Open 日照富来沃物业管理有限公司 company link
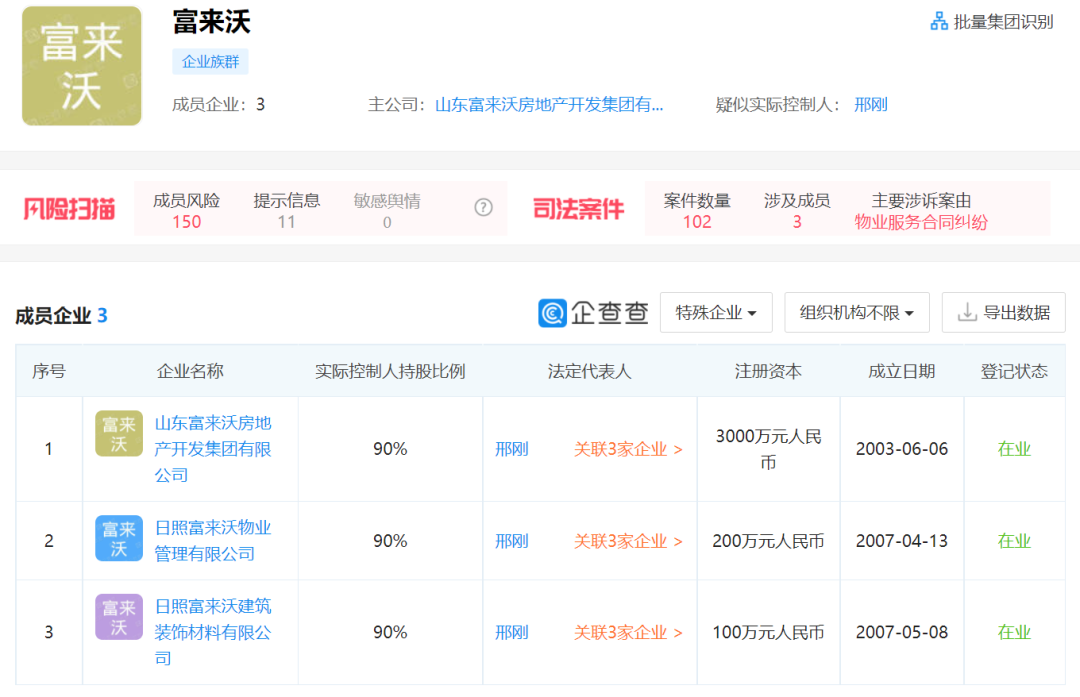 (213, 541)
